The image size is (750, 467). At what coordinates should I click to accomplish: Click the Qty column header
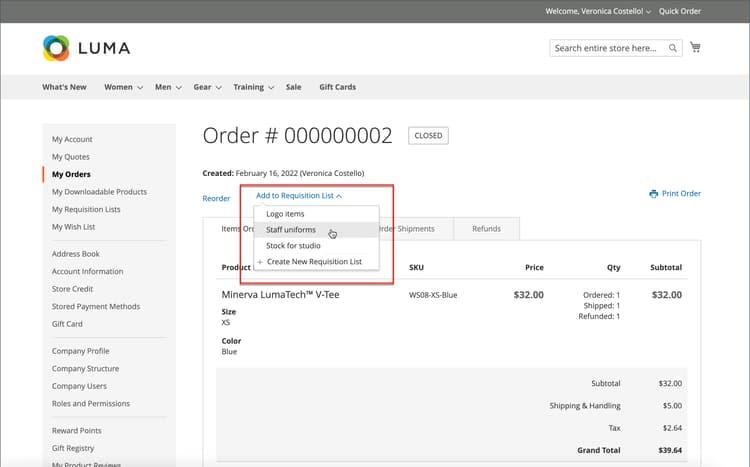point(614,267)
